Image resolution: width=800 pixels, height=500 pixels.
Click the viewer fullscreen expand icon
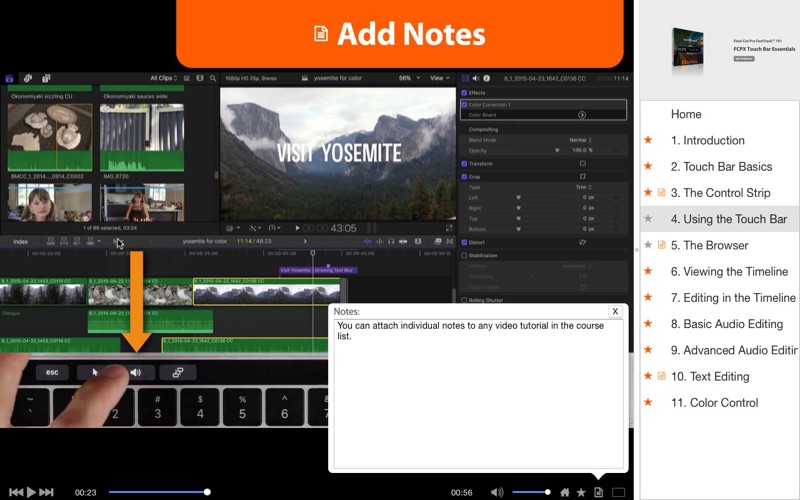point(449,228)
